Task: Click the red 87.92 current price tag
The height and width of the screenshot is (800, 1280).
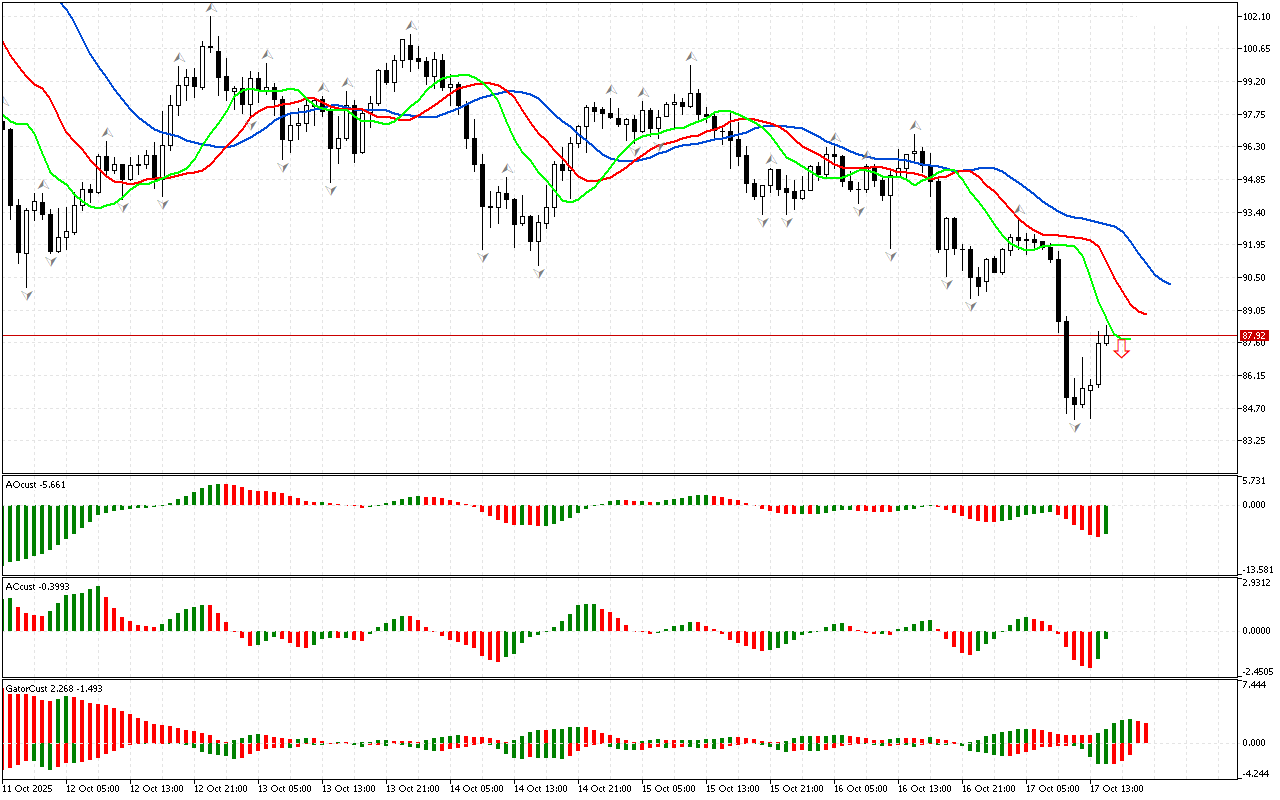Action: [x=1254, y=336]
